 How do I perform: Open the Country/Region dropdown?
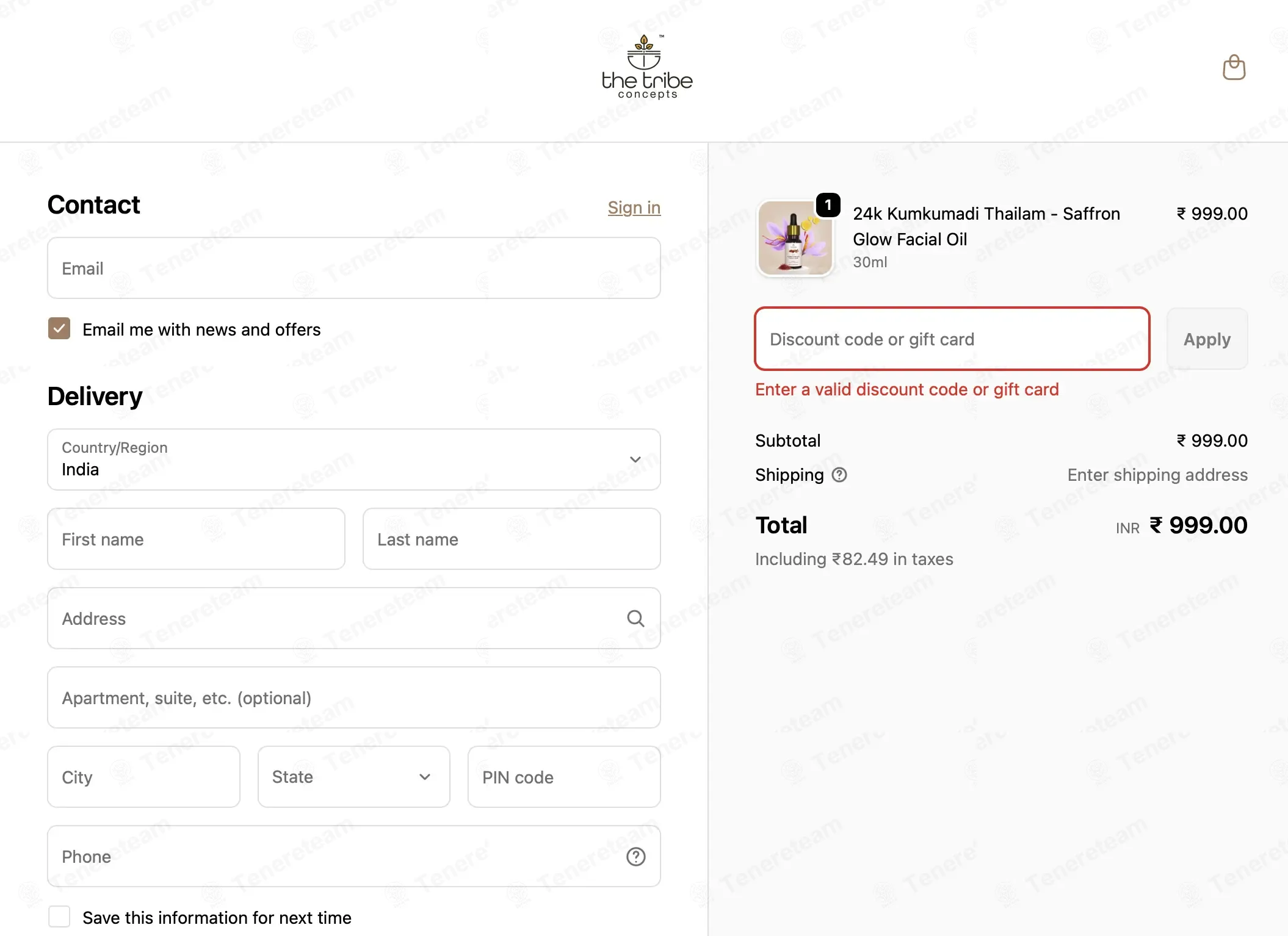354,459
